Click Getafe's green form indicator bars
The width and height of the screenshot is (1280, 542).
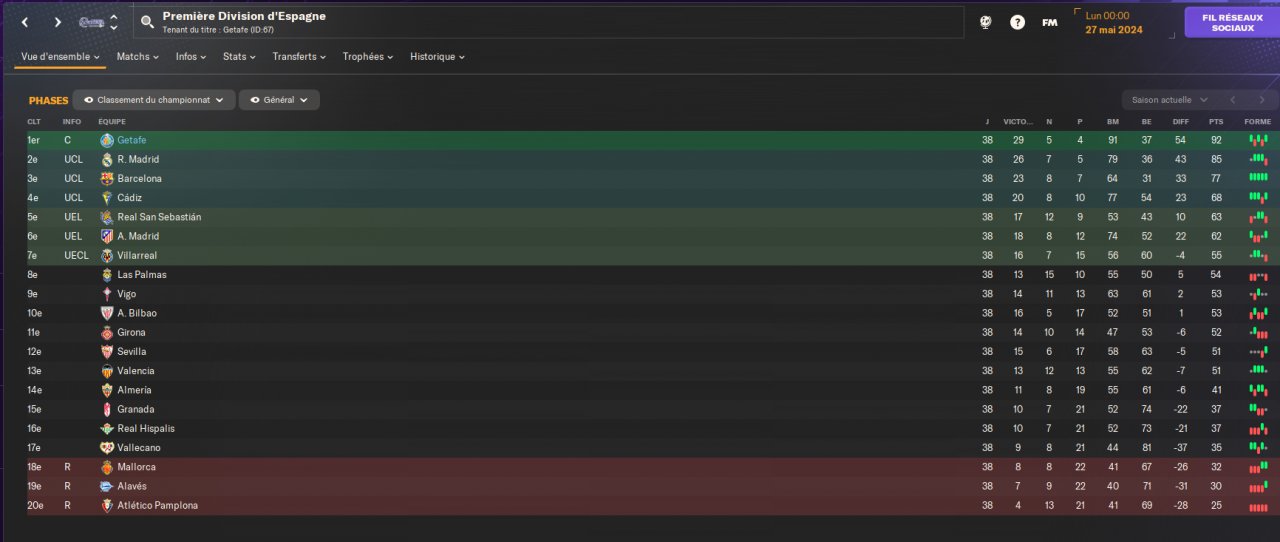point(1258,141)
